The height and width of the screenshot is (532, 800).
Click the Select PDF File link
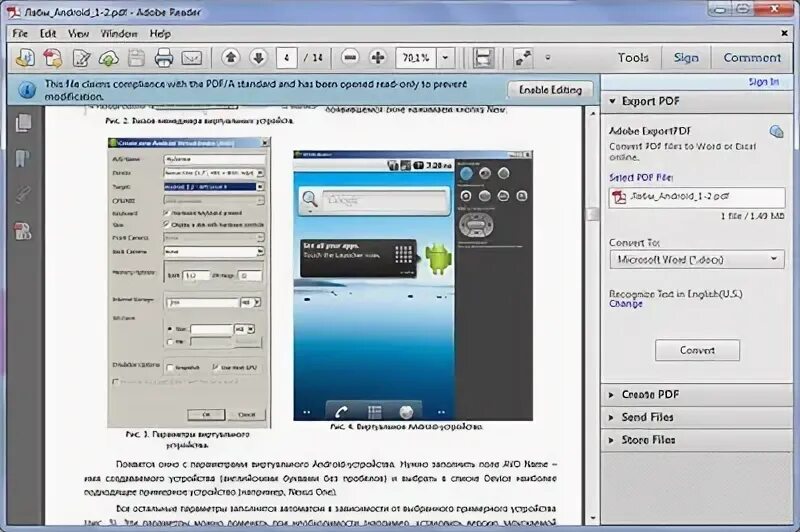tap(641, 178)
